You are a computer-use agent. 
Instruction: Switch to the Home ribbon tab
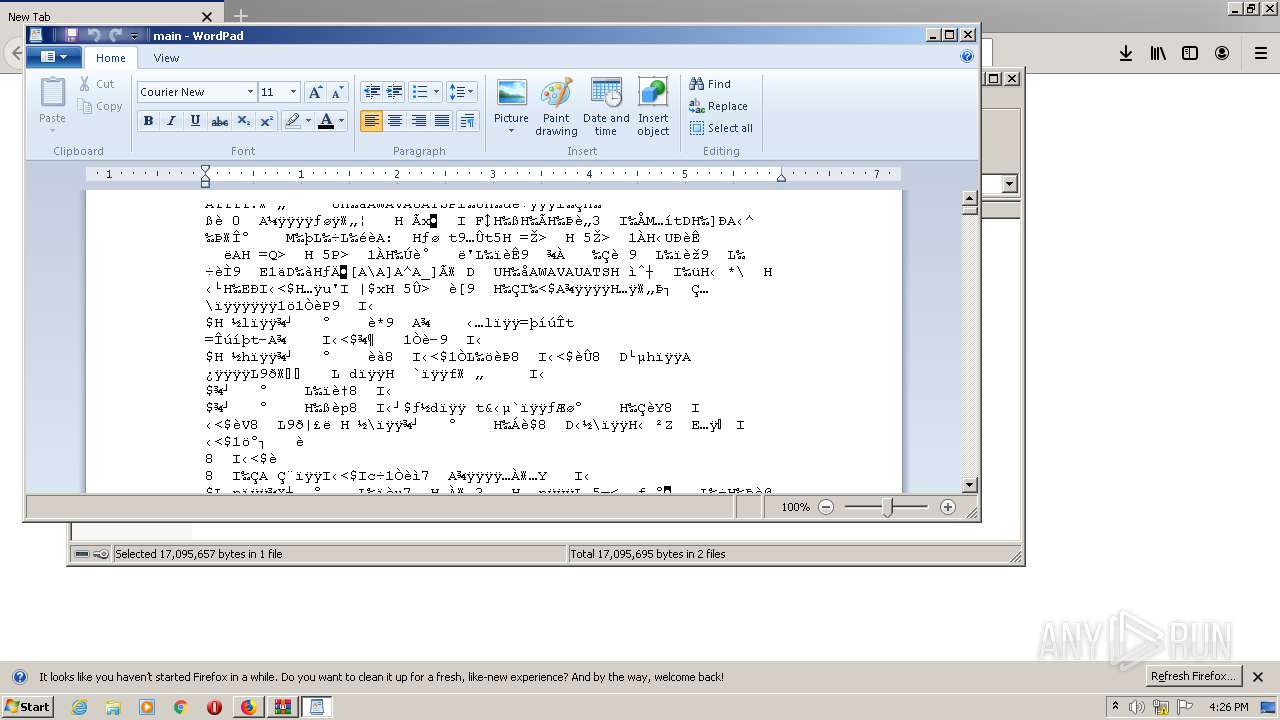111,58
